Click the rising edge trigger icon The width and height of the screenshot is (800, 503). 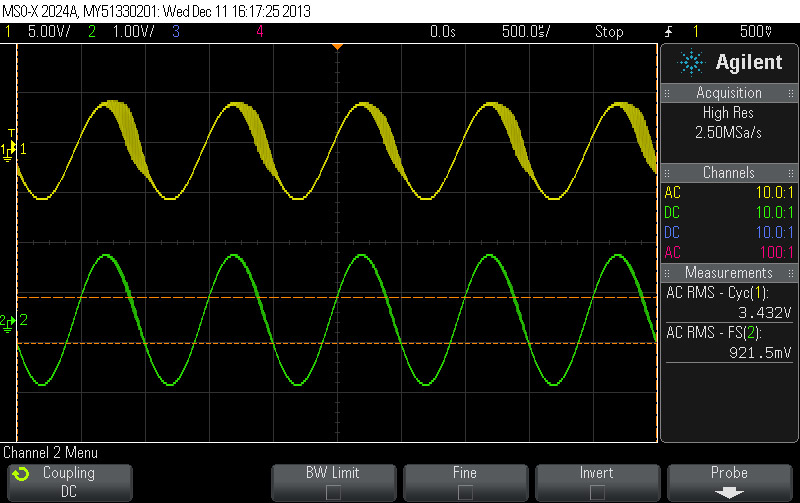point(668,32)
